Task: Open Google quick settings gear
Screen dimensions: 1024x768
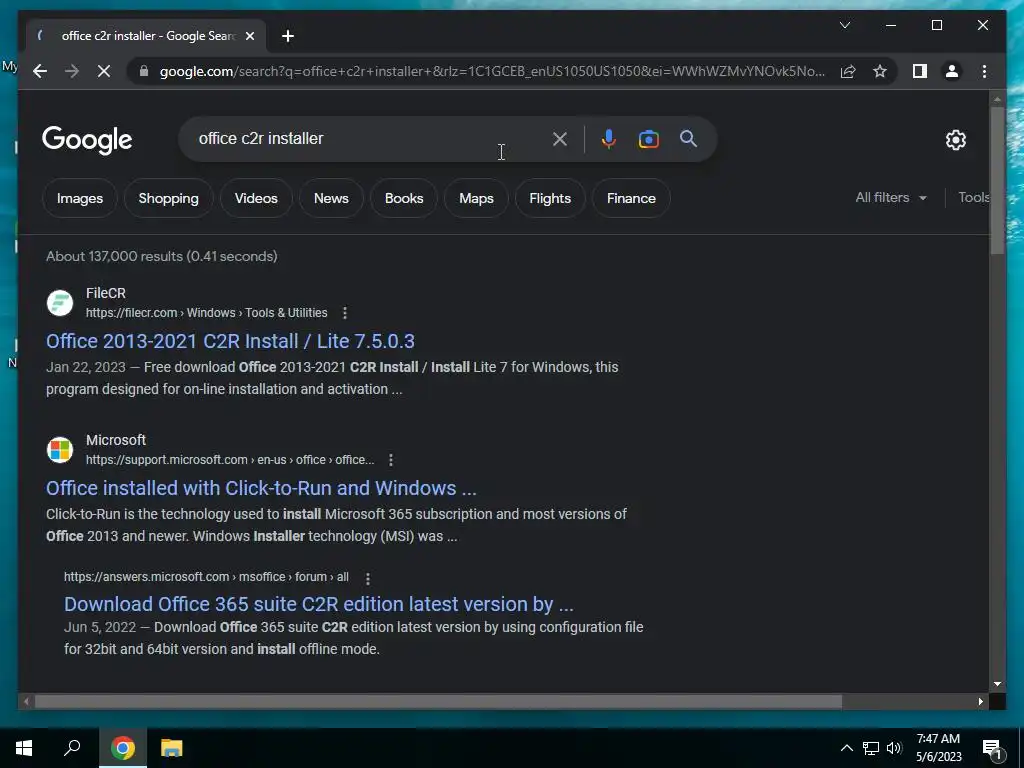Action: click(x=955, y=140)
